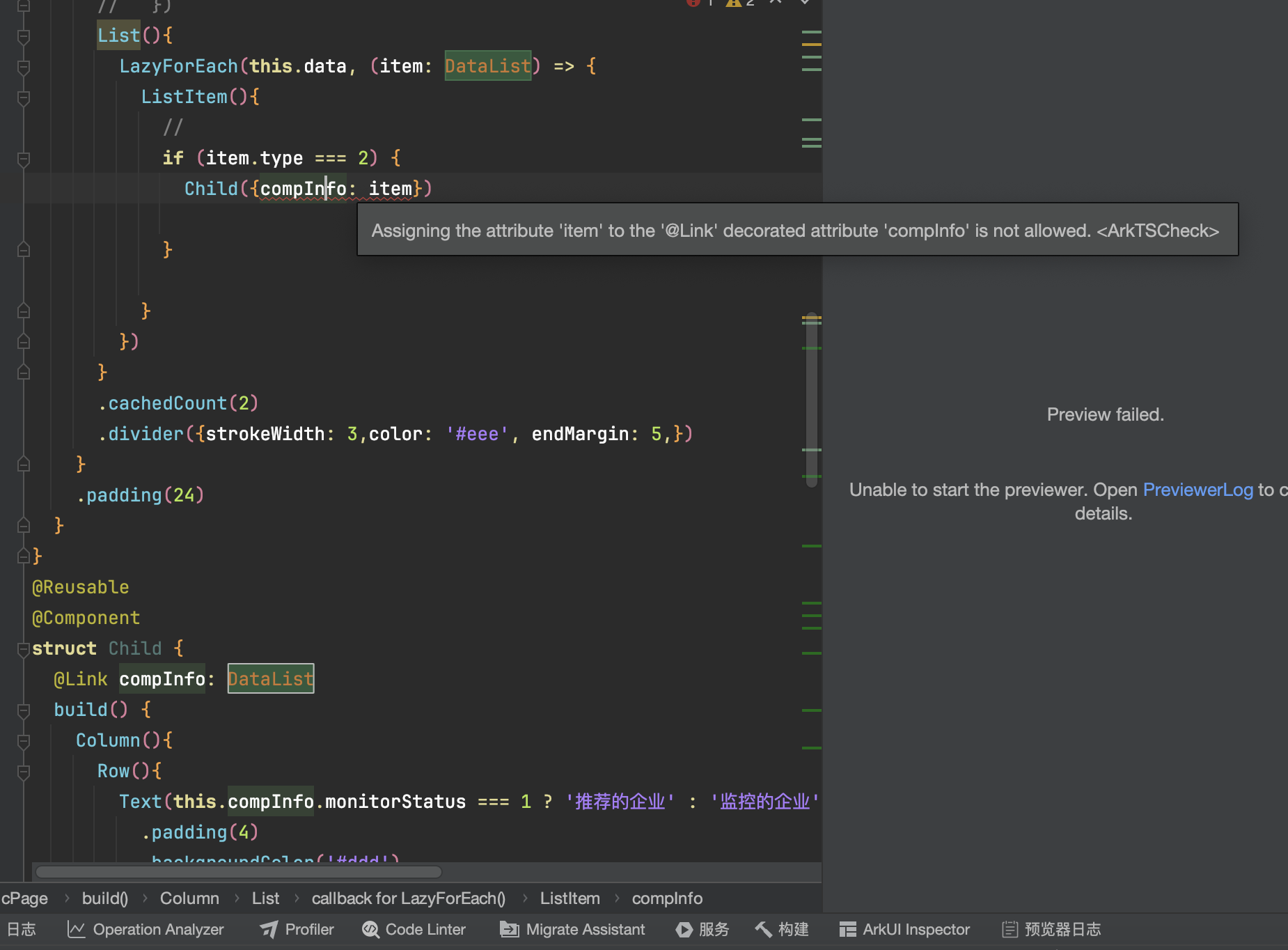
Task: Place cursor on compInfo in Child call
Action: [303, 189]
